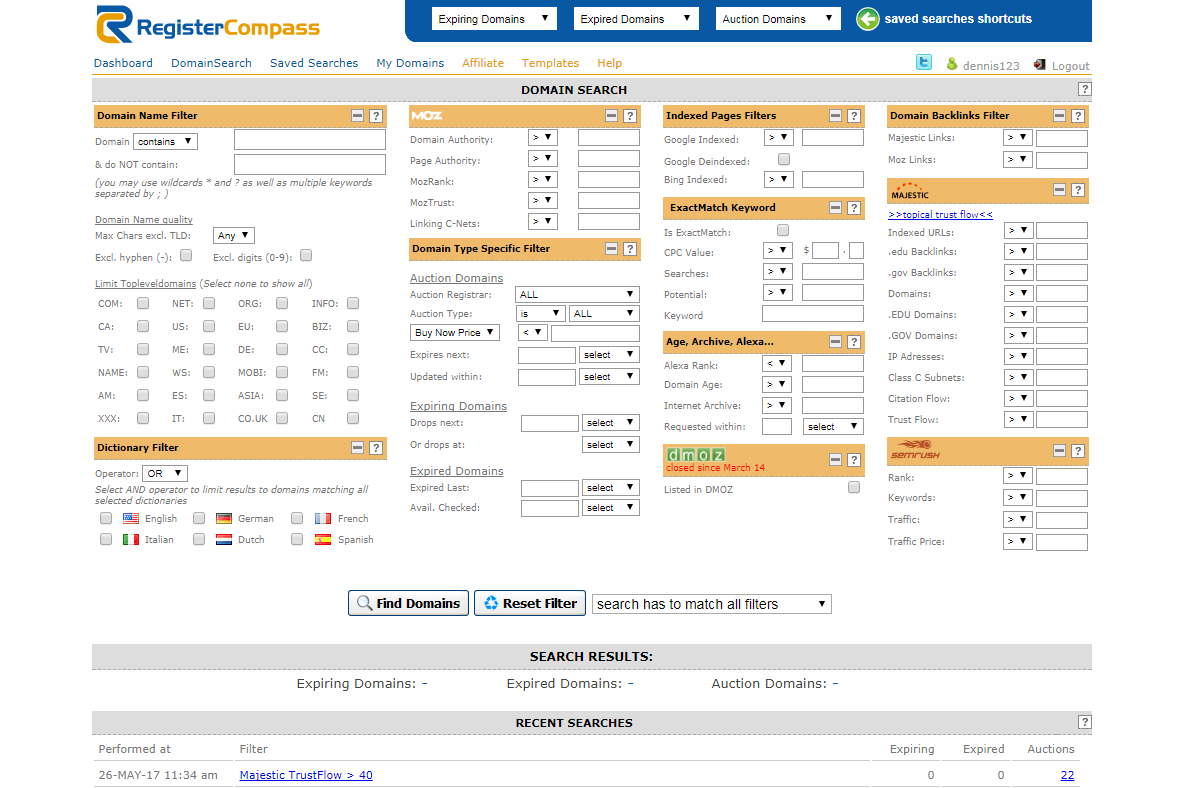Click the green saved searches arrow icon
The width and height of the screenshot is (1202, 788).
tap(868, 19)
